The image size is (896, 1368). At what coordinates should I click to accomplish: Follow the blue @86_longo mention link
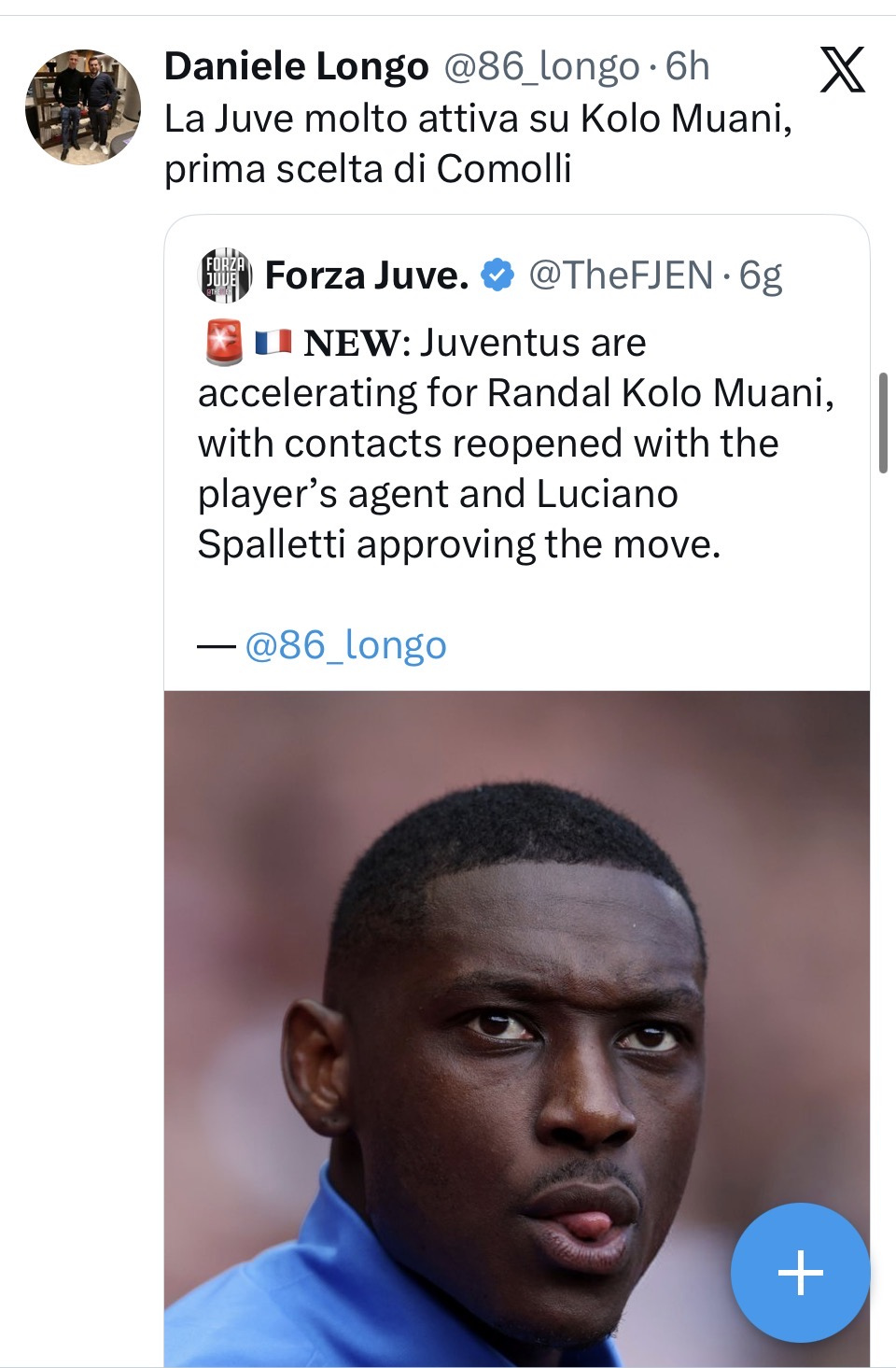345,645
